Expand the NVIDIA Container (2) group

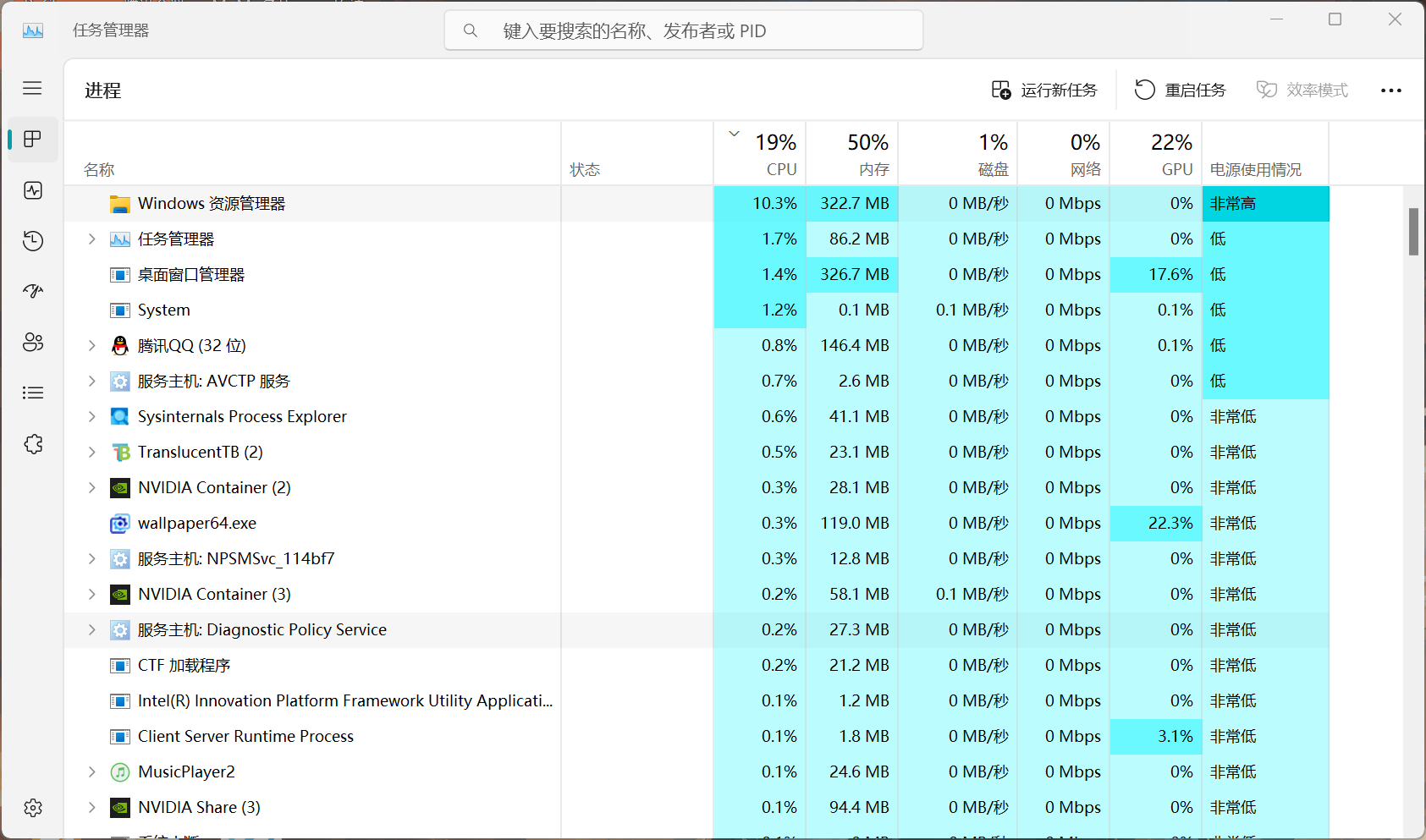click(x=91, y=487)
